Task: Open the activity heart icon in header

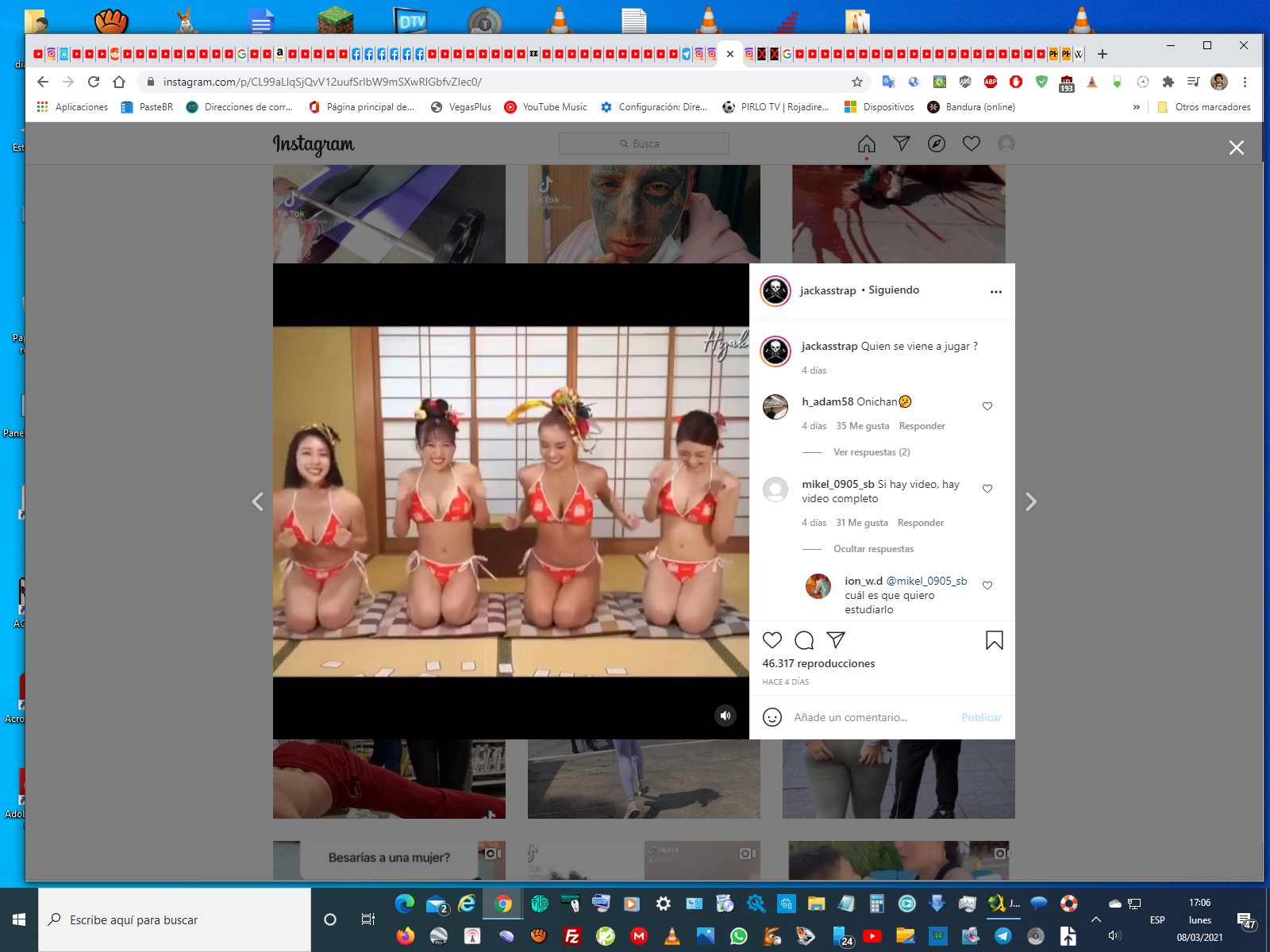Action: coord(972,144)
